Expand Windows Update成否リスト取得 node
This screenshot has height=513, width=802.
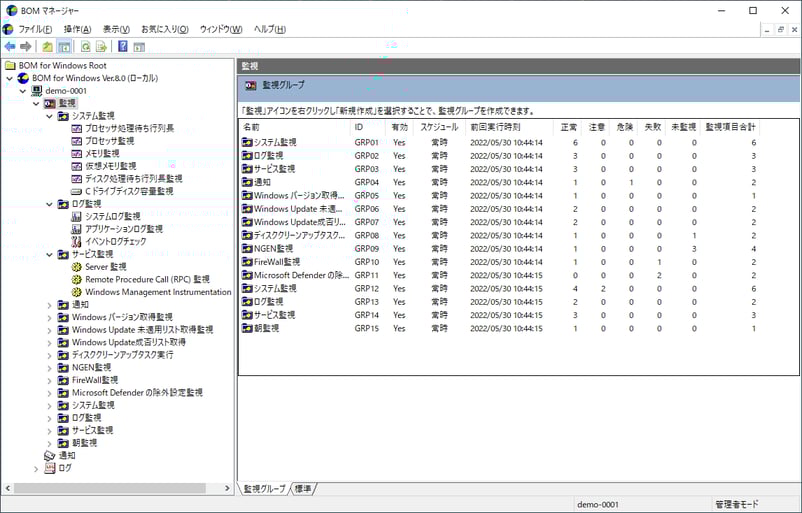pyautogui.click(x=49, y=343)
